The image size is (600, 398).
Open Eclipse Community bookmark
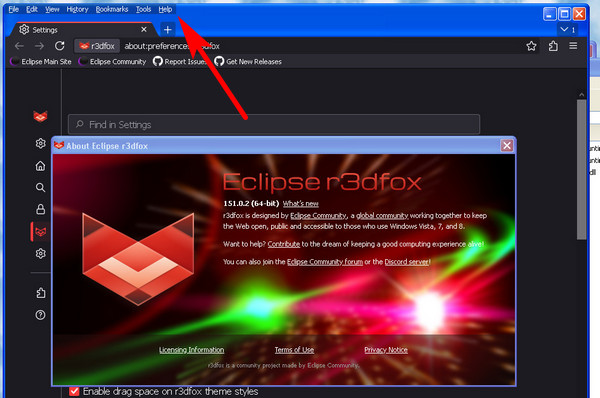(x=112, y=62)
